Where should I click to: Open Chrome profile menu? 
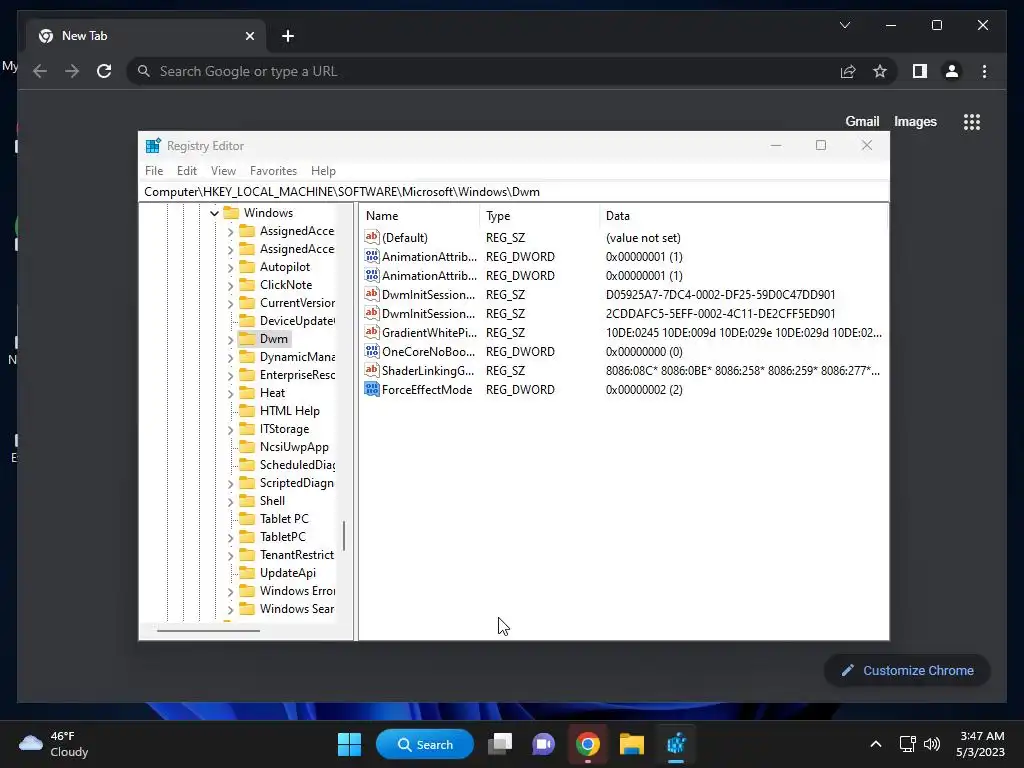pyautogui.click(x=952, y=71)
